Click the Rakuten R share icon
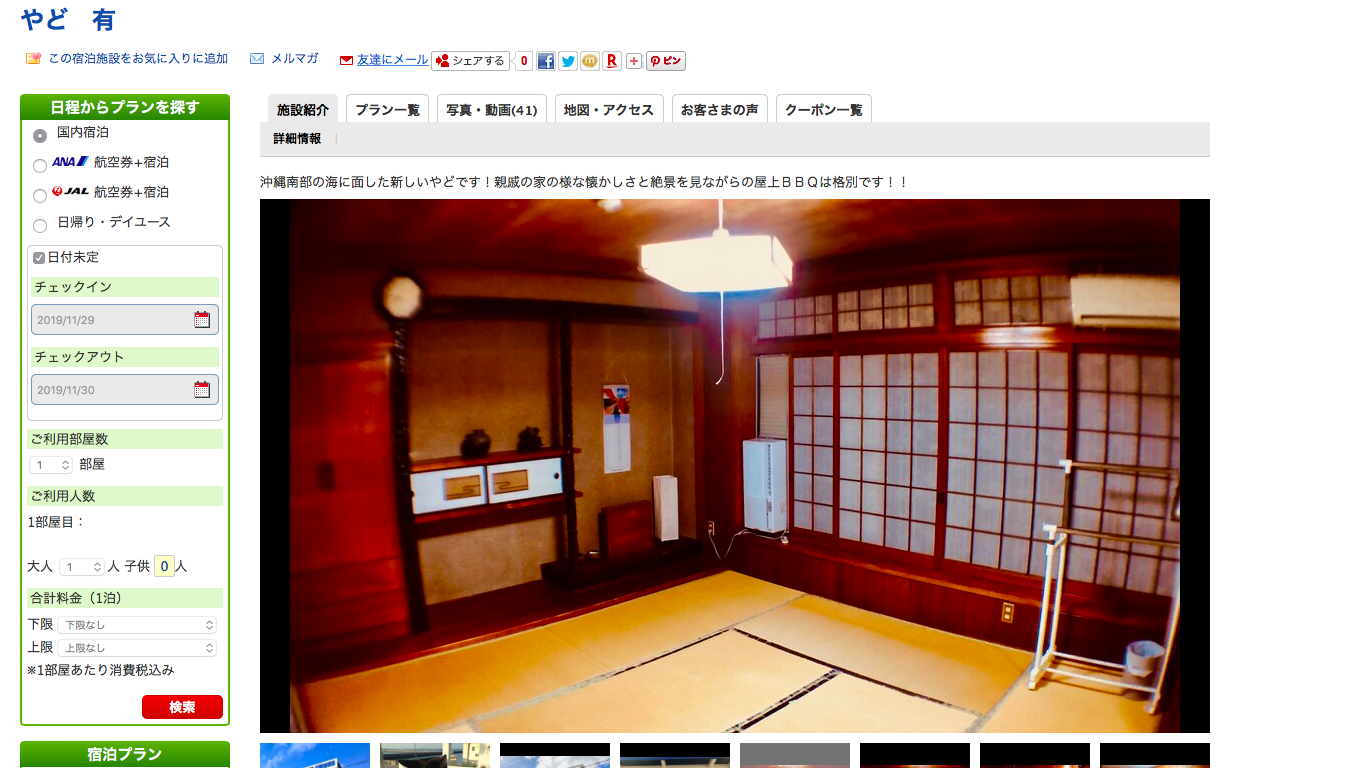Image resolution: width=1366 pixels, height=768 pixels. click(612, 61)
